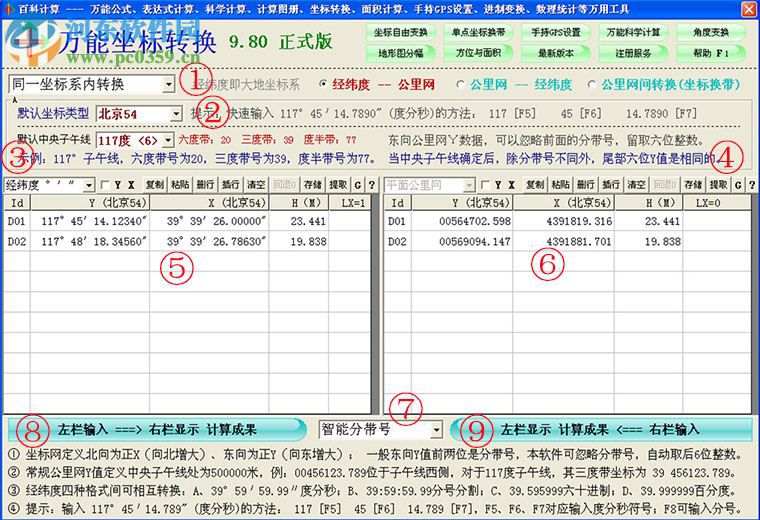Click left panel 插行 insert row button
Viewport: 760px width, 520px height.
pyautogui.click(x=231, y=185)
